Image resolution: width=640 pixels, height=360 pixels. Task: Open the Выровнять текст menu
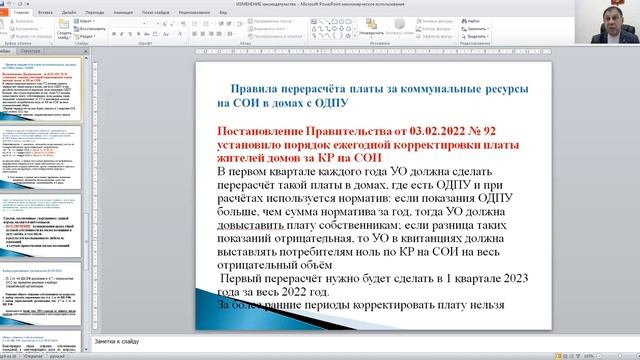pyautogui.click(x=268, y=29)
